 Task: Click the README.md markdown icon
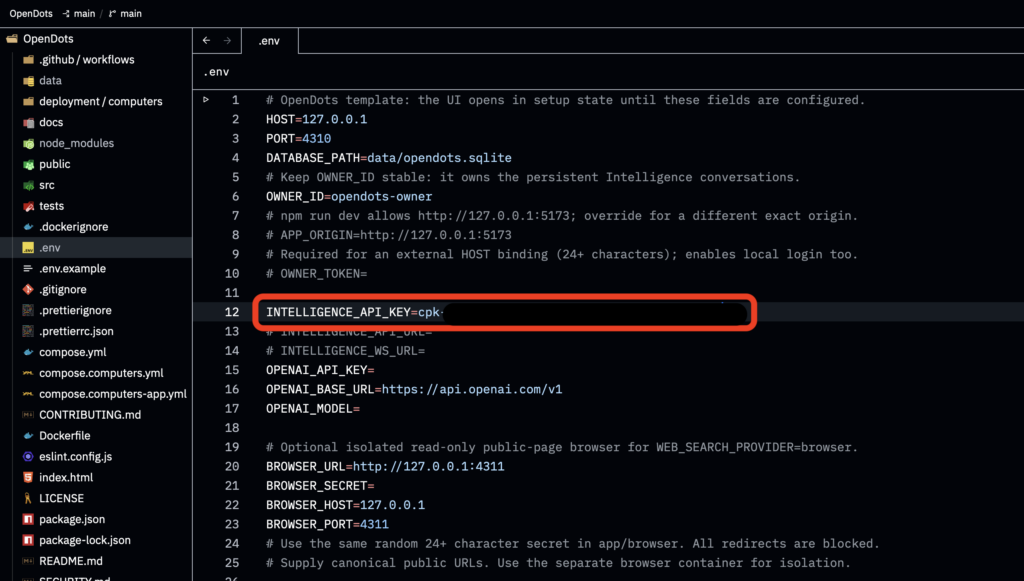coord(28,561)
